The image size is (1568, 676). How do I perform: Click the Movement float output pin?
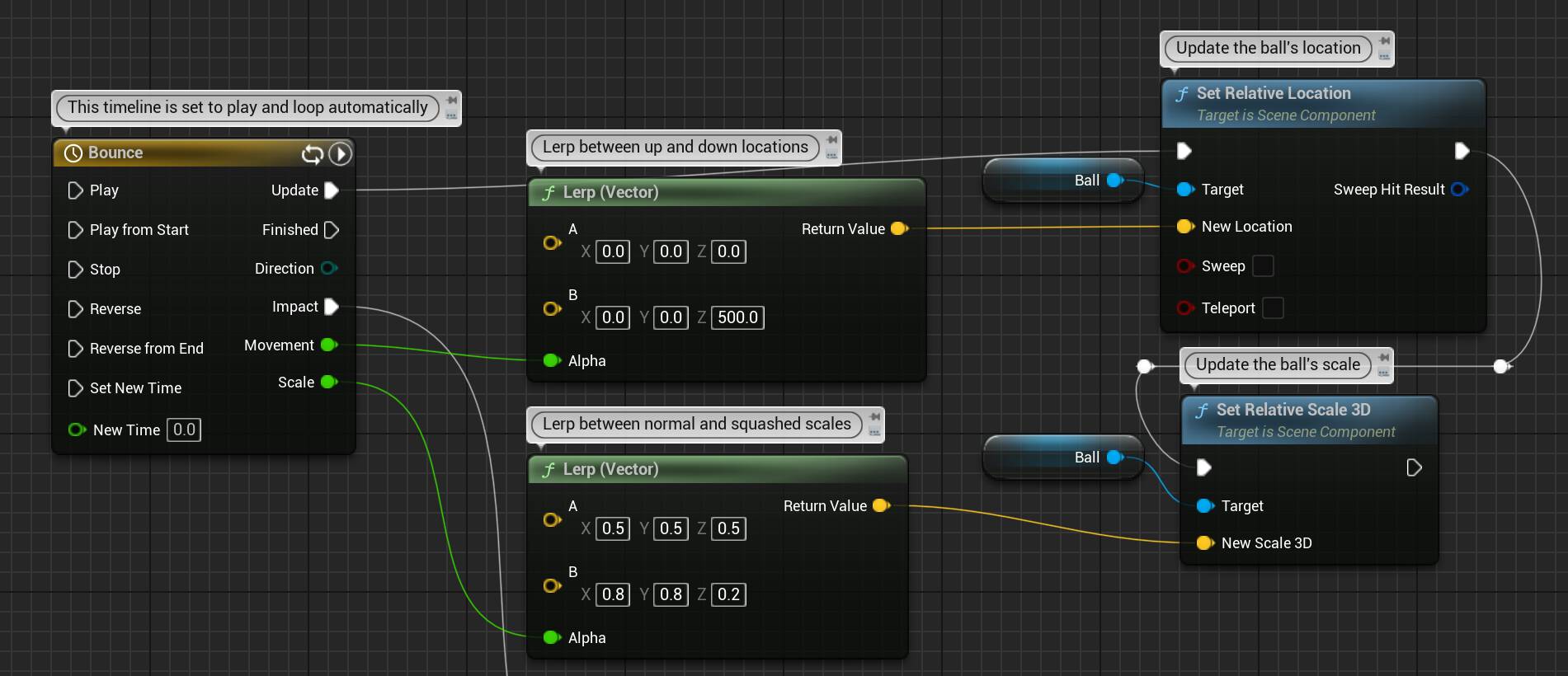329,345
